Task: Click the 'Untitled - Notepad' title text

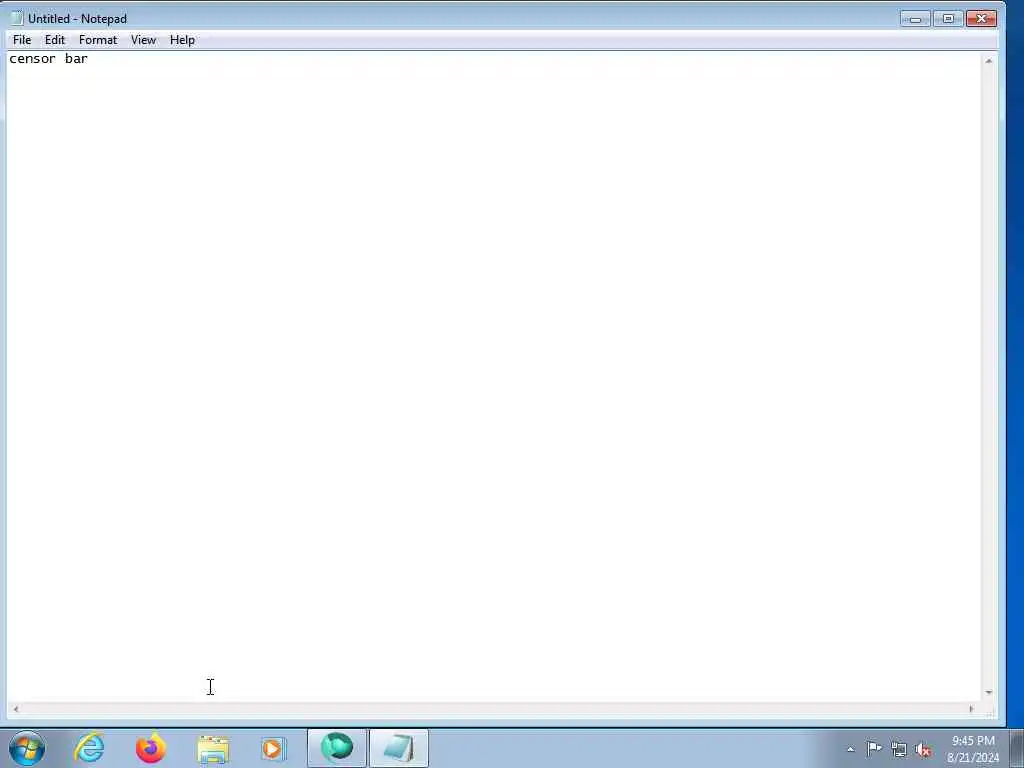Action: (x=77, y=19)
